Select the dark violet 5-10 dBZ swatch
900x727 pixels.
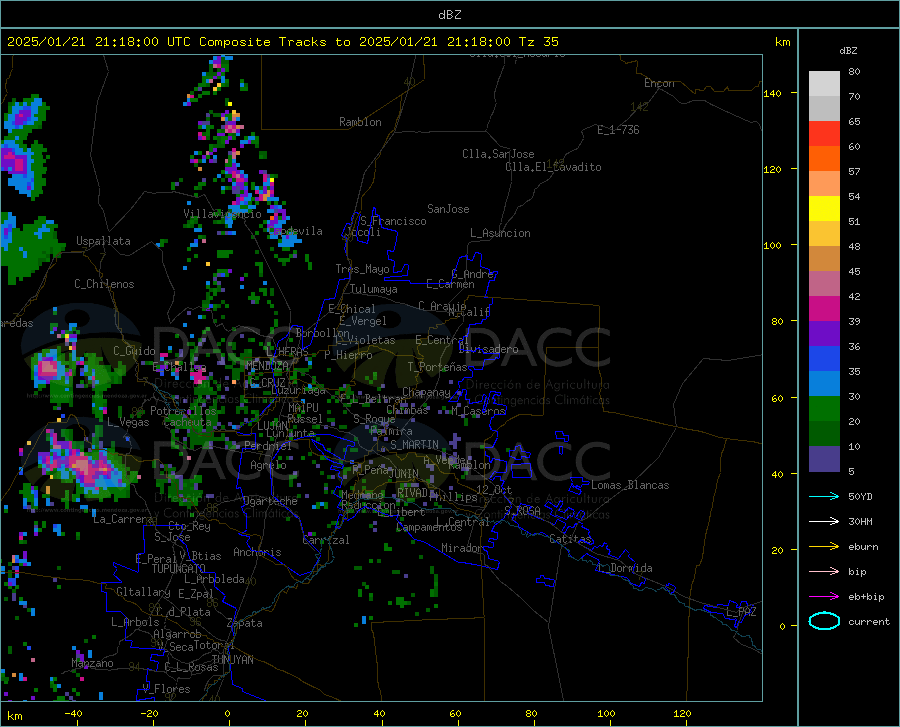(824, 459)
